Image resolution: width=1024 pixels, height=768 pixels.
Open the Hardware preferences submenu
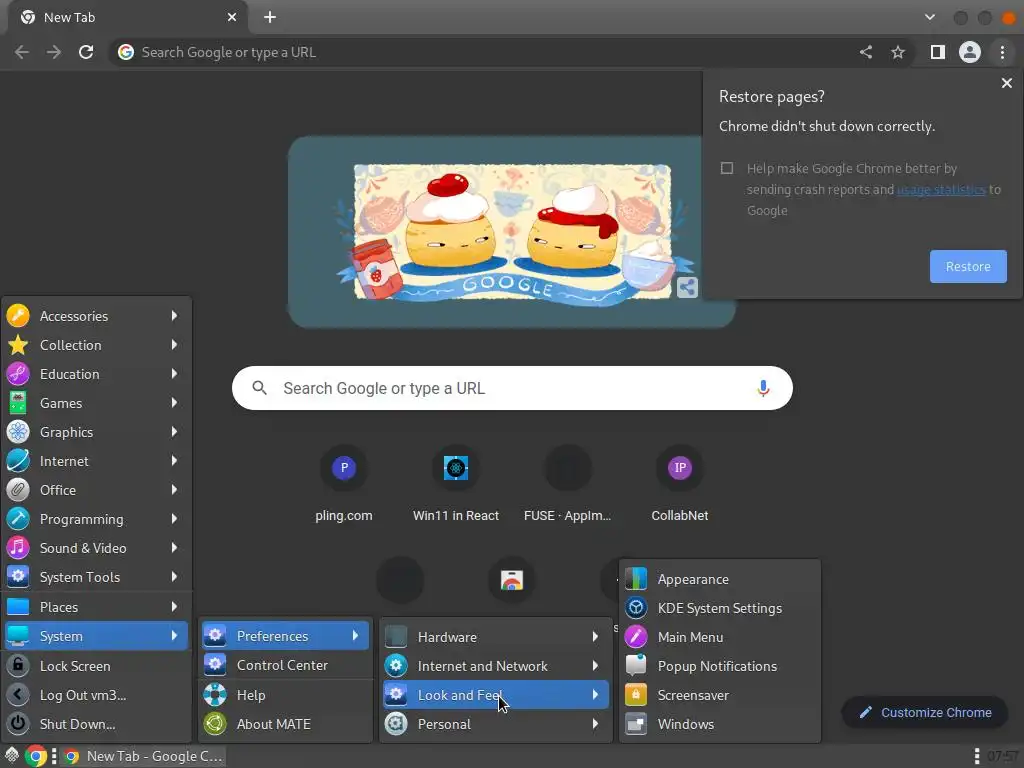coord(496,637)
